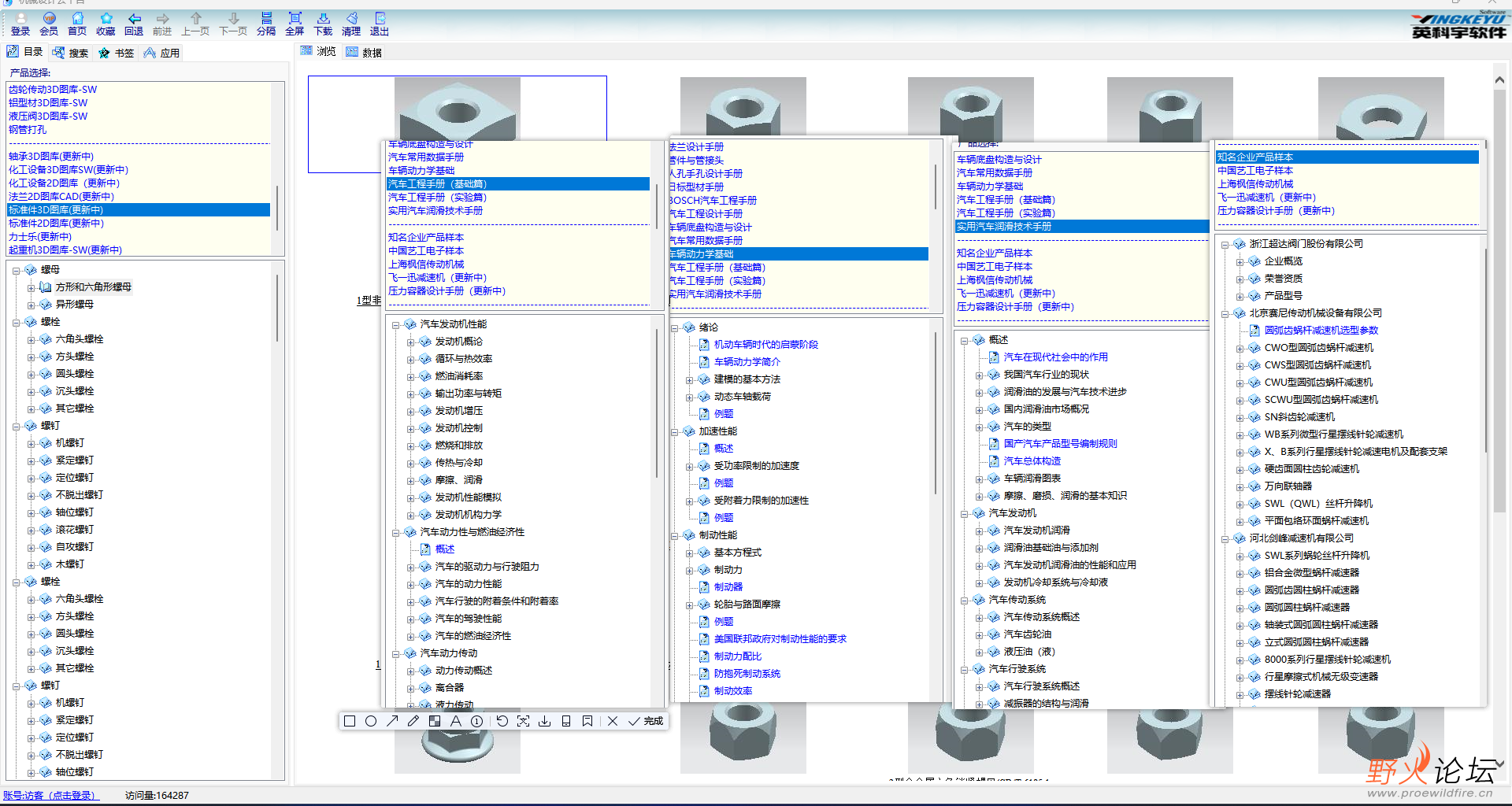Select the ellipse annotation tool
Image resolution: width=1512 pixels, height=806 pixels.
(371, 721)
